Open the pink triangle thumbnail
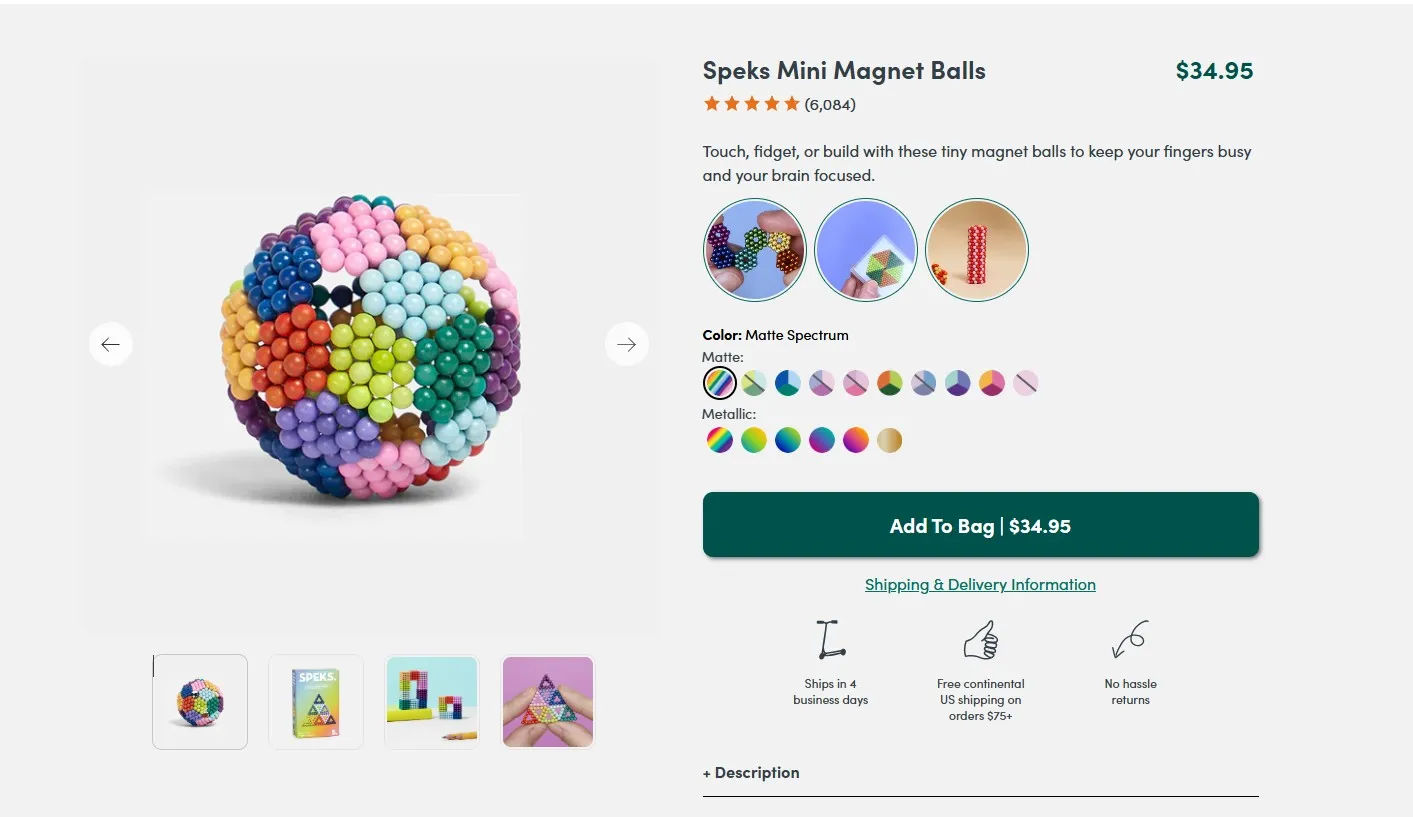Image resolution: width=1413 pixels, height=817 pixels. (x=547, y=701)
